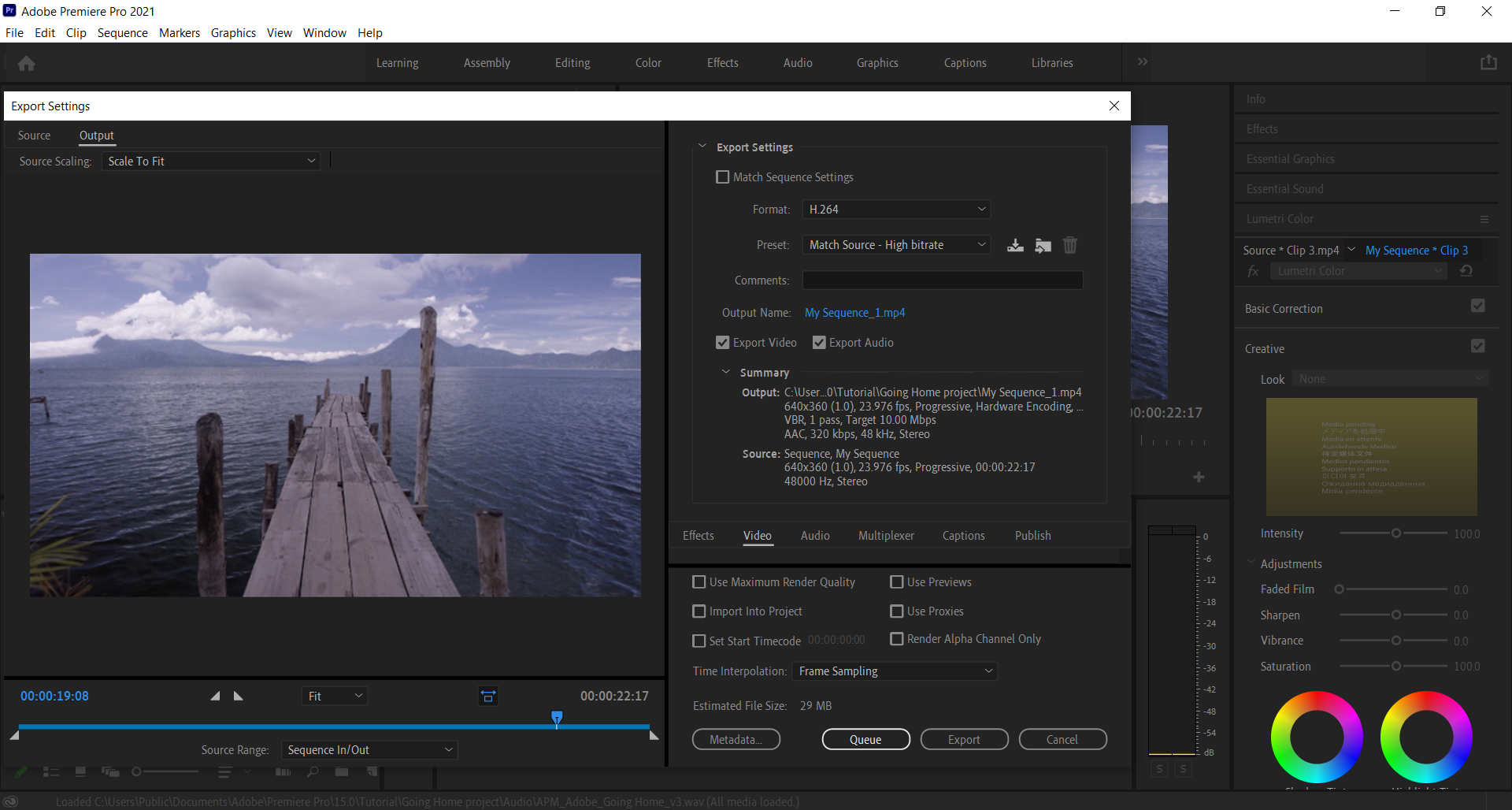
Task: Collapse the Summary section
Action: [726, 372]
